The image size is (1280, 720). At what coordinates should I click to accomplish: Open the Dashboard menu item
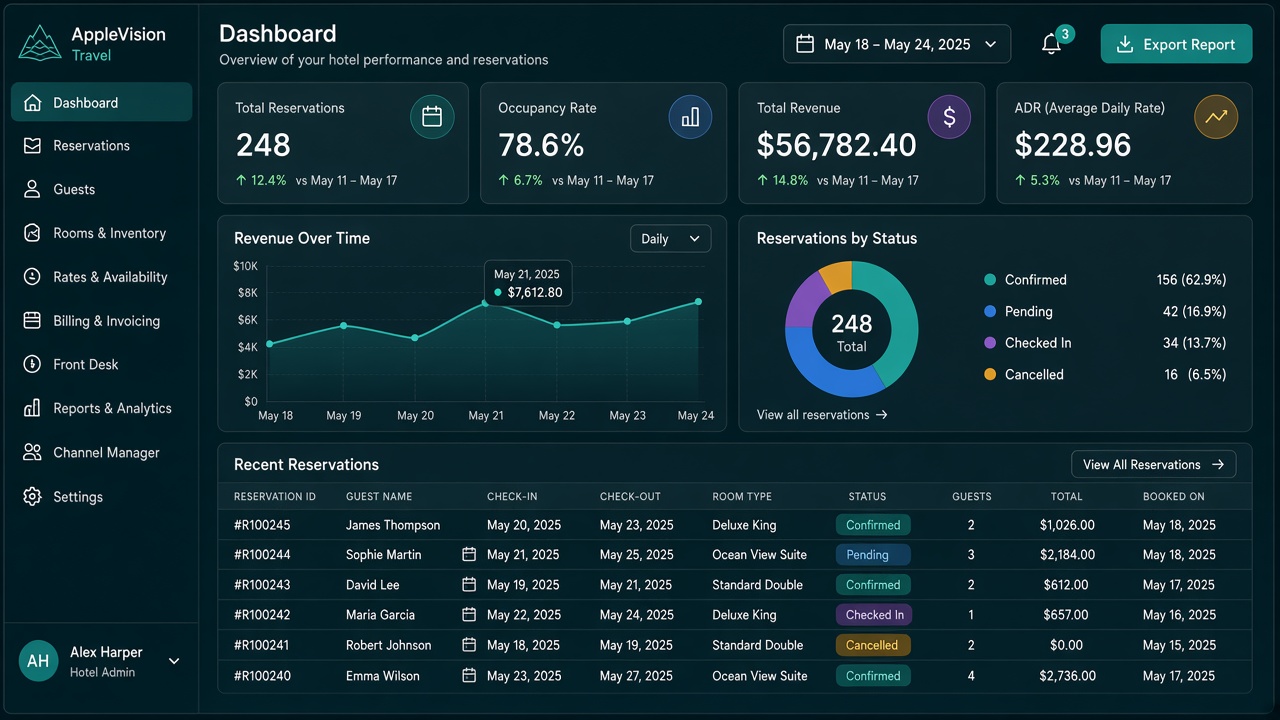101,102
